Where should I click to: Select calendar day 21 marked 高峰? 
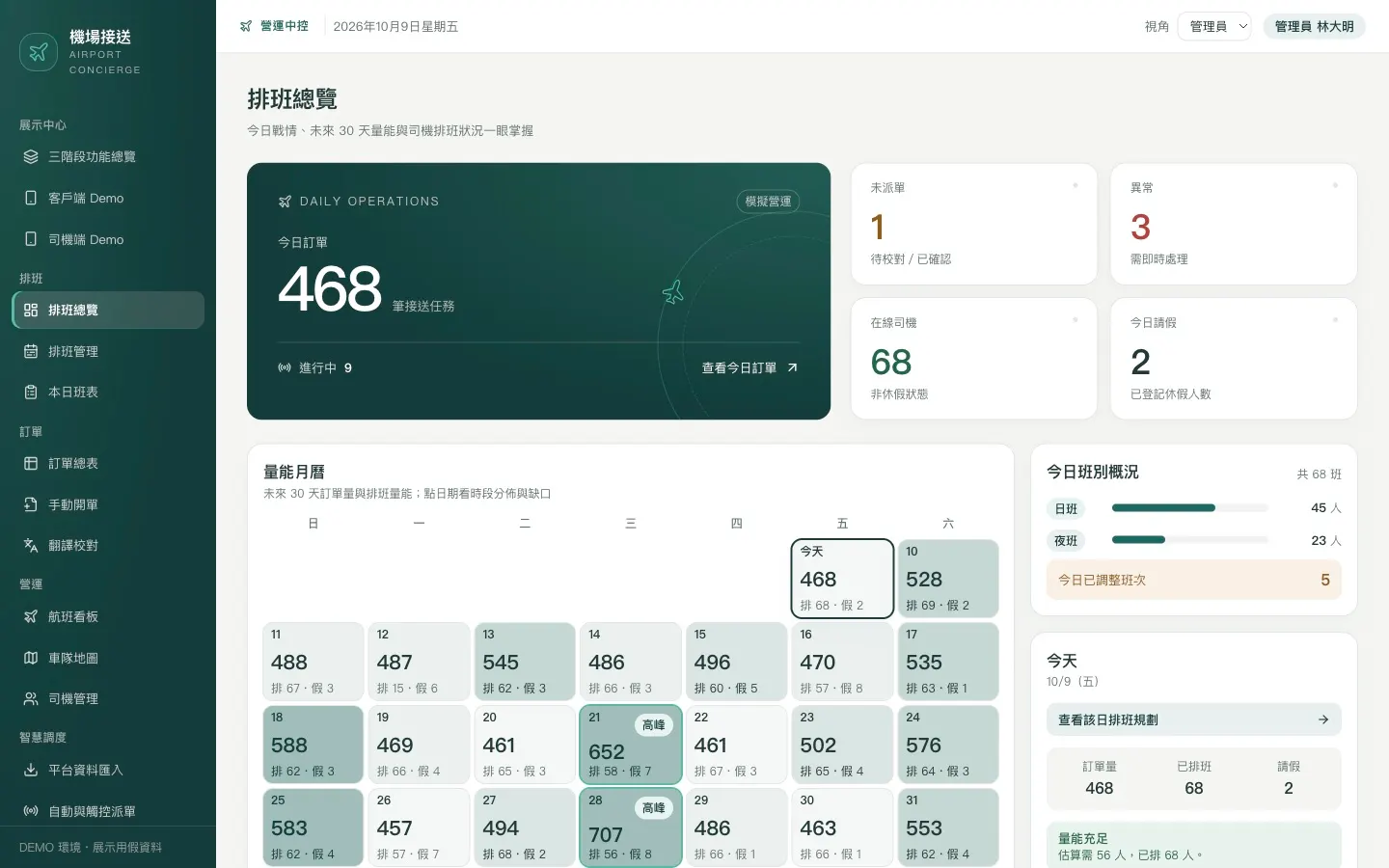[631, 745]
